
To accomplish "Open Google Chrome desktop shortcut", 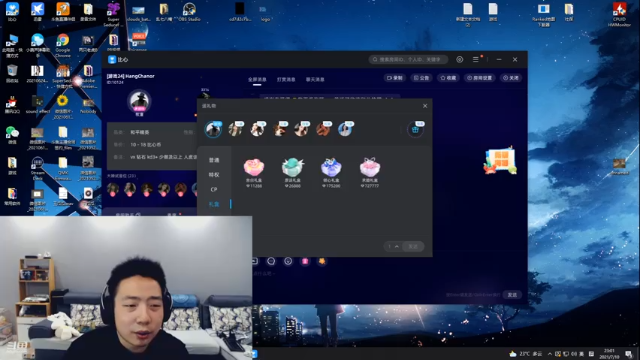I will [63, 45].
